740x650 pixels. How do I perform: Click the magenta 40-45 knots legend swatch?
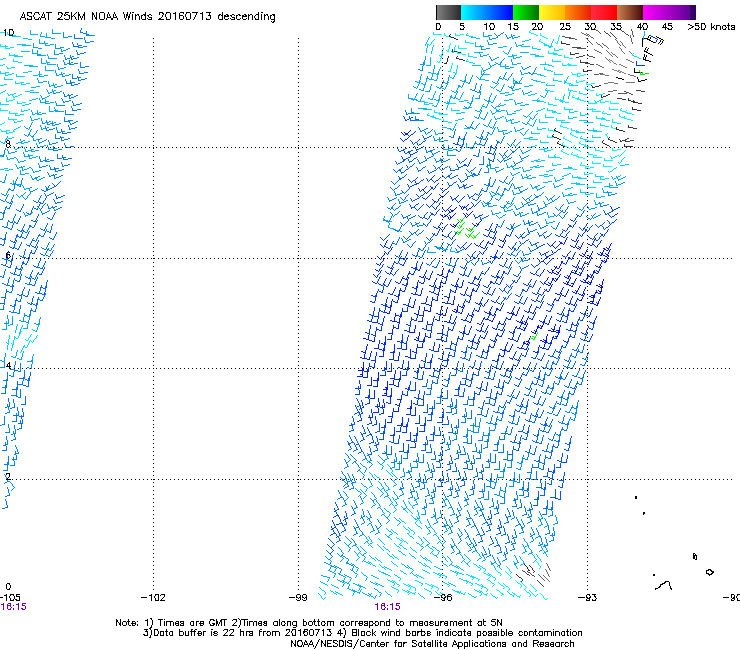click(x=656, y=12)
